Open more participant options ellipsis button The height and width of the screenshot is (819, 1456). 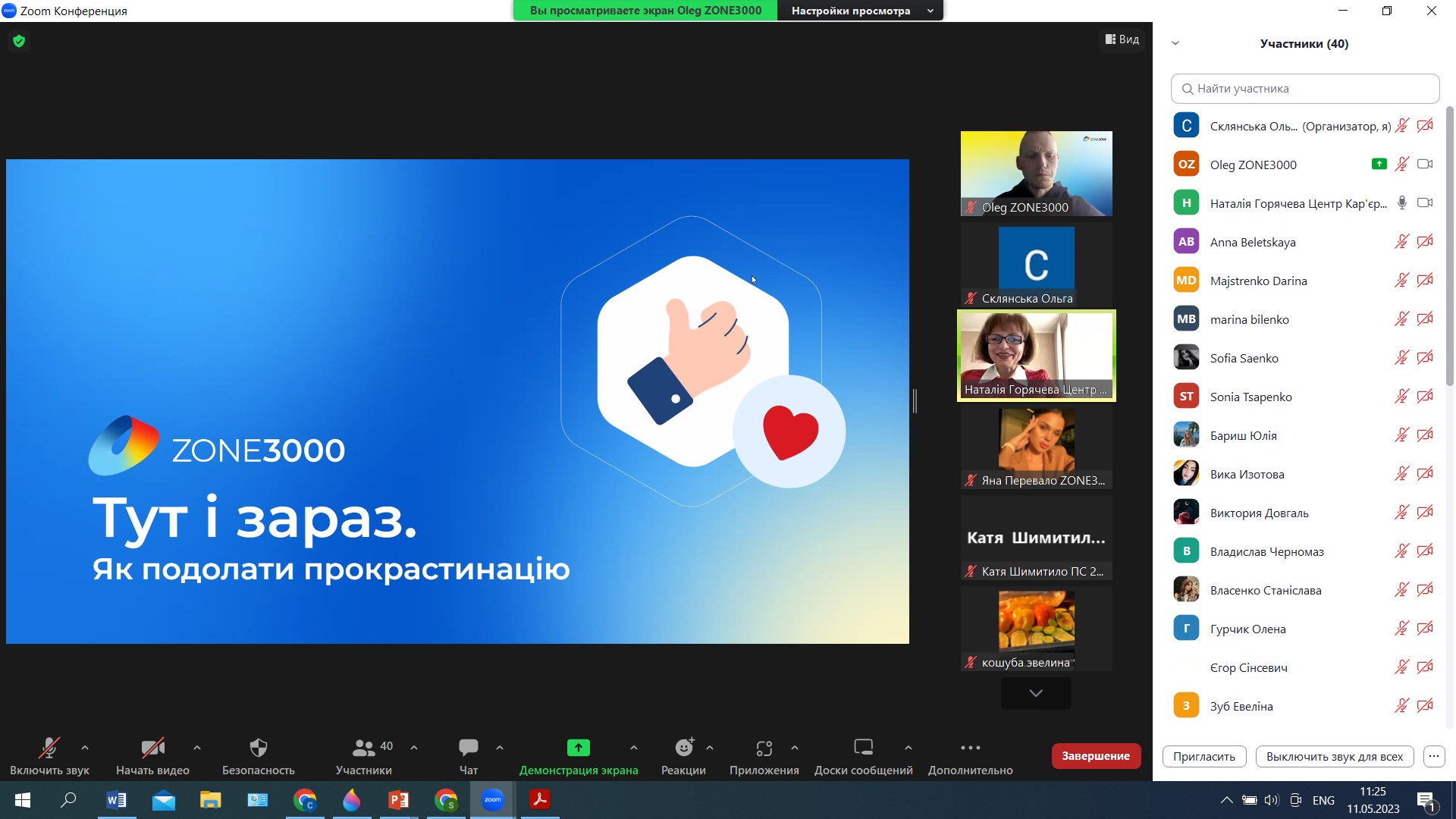[x=1433, y=757]
